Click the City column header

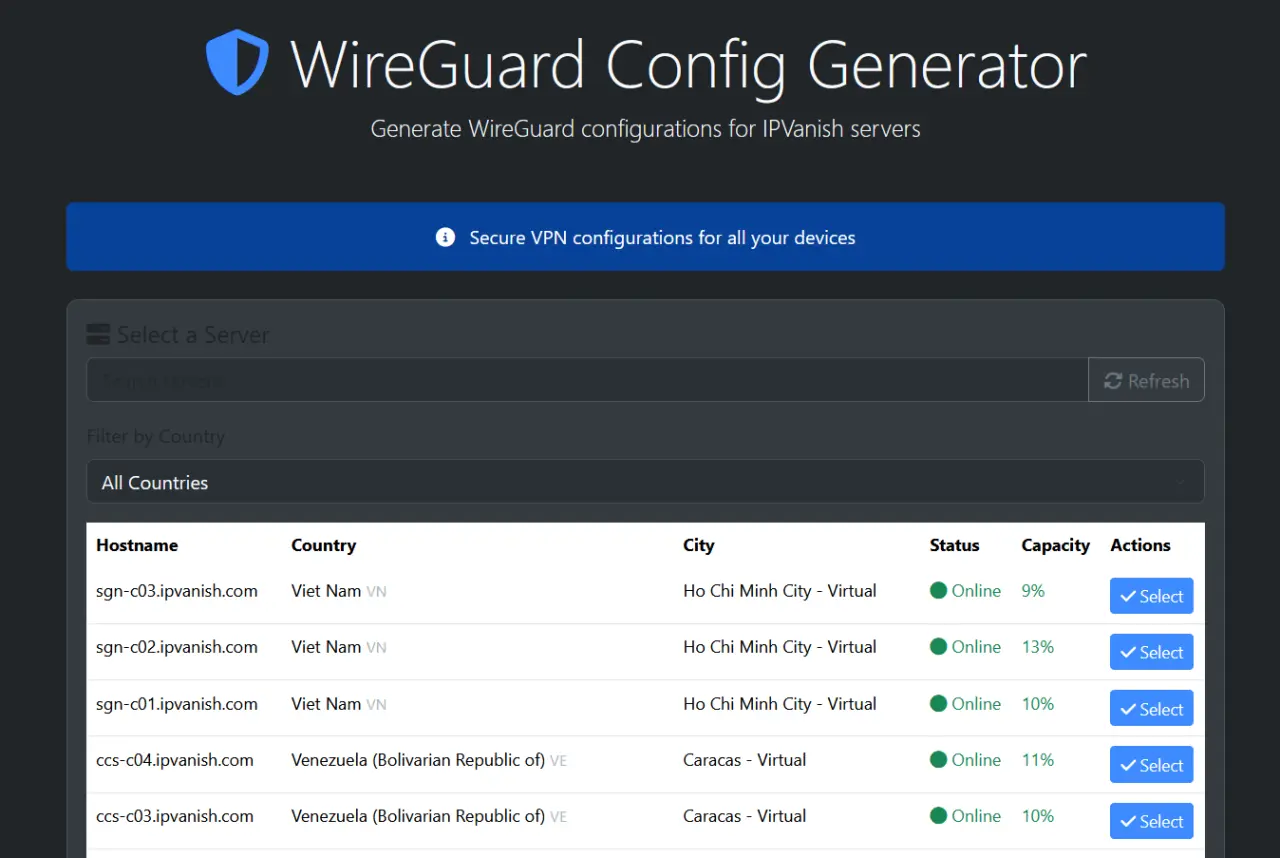(699, 545)
